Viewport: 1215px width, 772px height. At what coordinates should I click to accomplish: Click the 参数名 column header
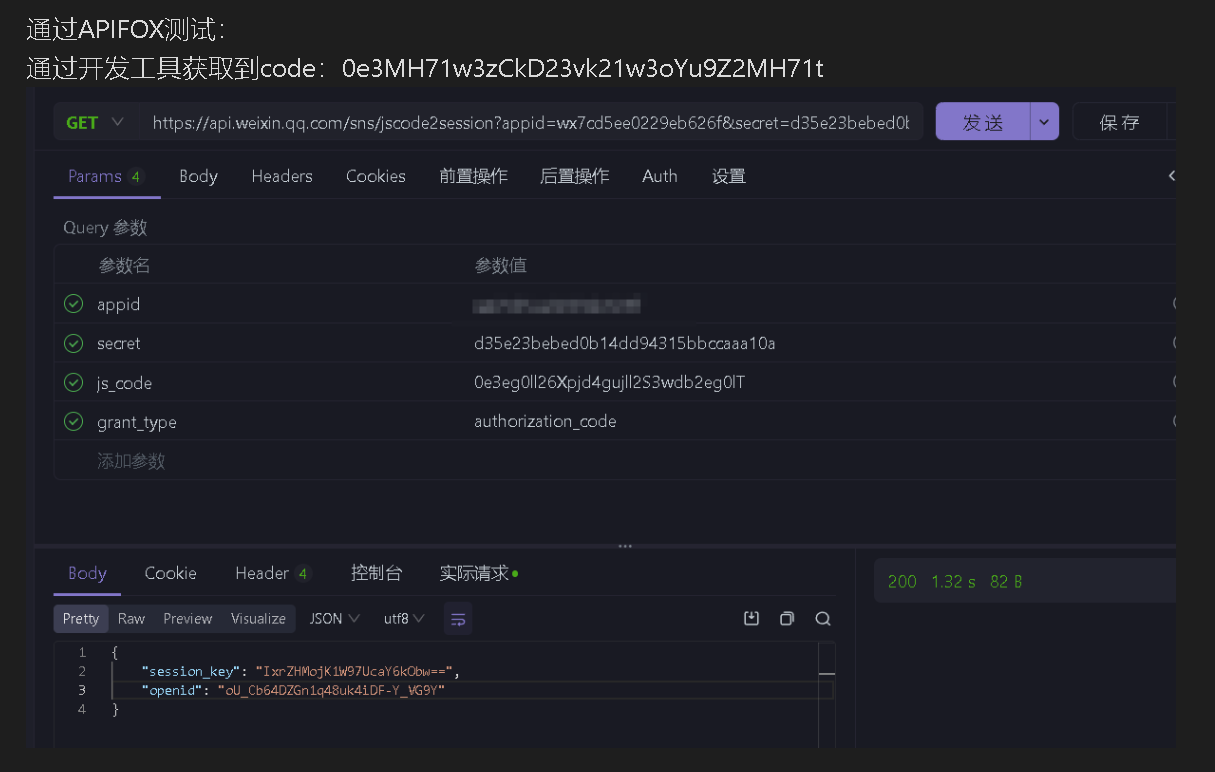point(124,265)
